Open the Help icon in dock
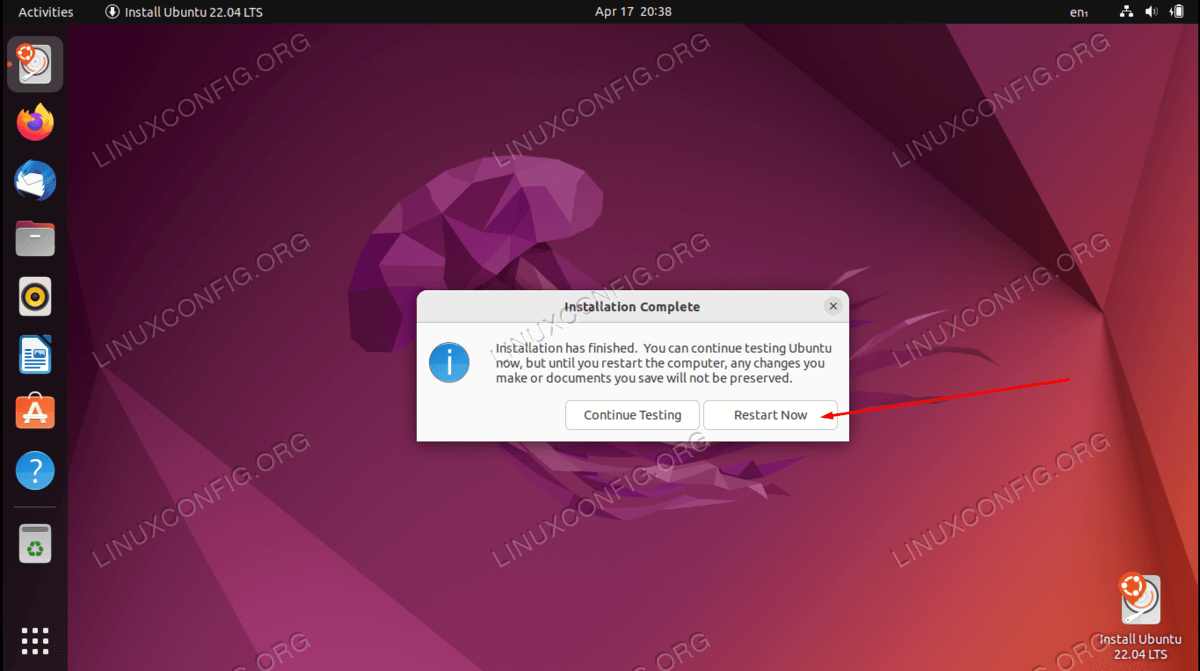The image size is (1200, 671). (x=35, y=470)
